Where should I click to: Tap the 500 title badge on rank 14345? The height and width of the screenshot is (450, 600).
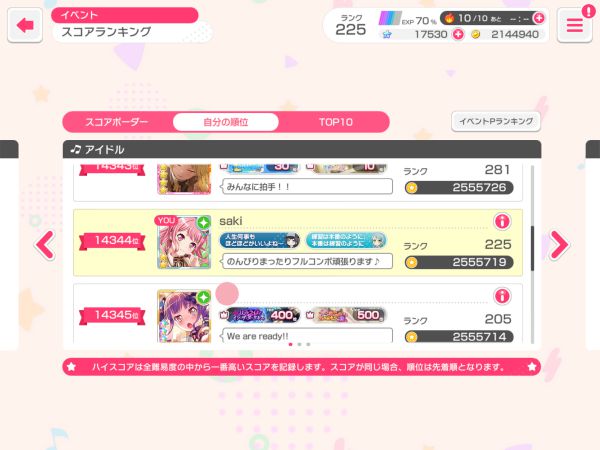click(346, 315)
